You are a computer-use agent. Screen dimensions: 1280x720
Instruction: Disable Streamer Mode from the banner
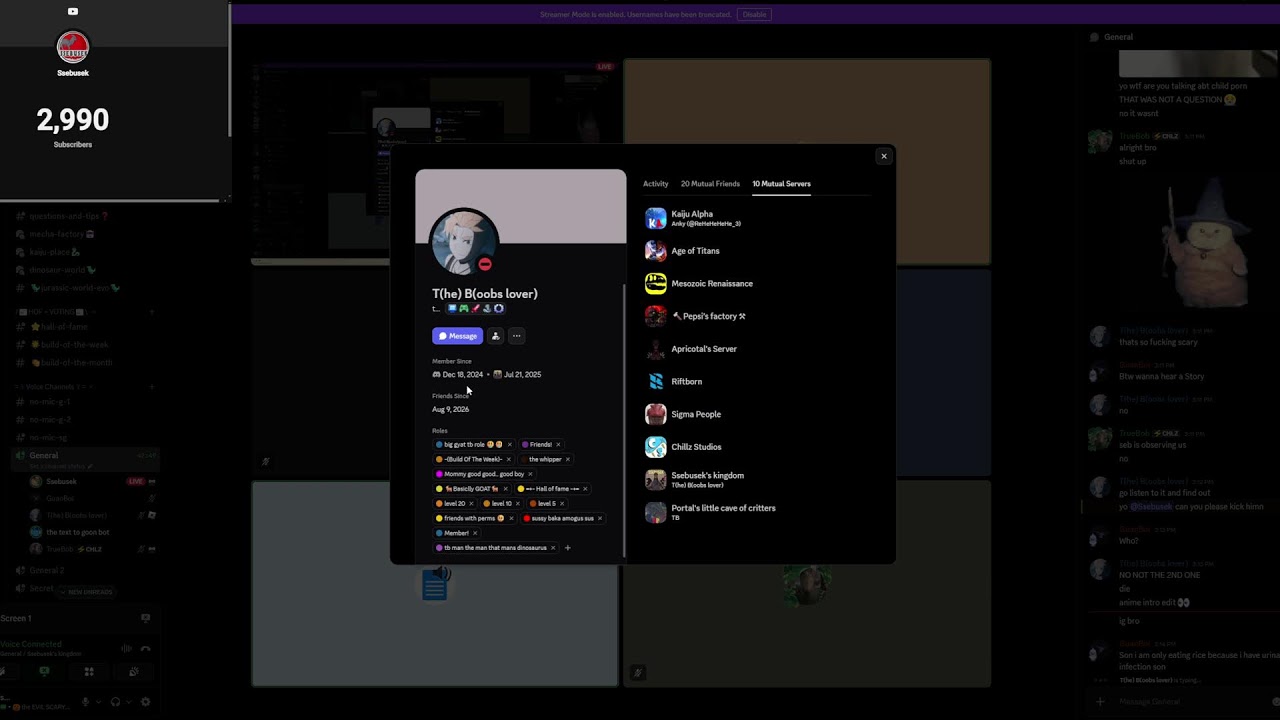754,14
